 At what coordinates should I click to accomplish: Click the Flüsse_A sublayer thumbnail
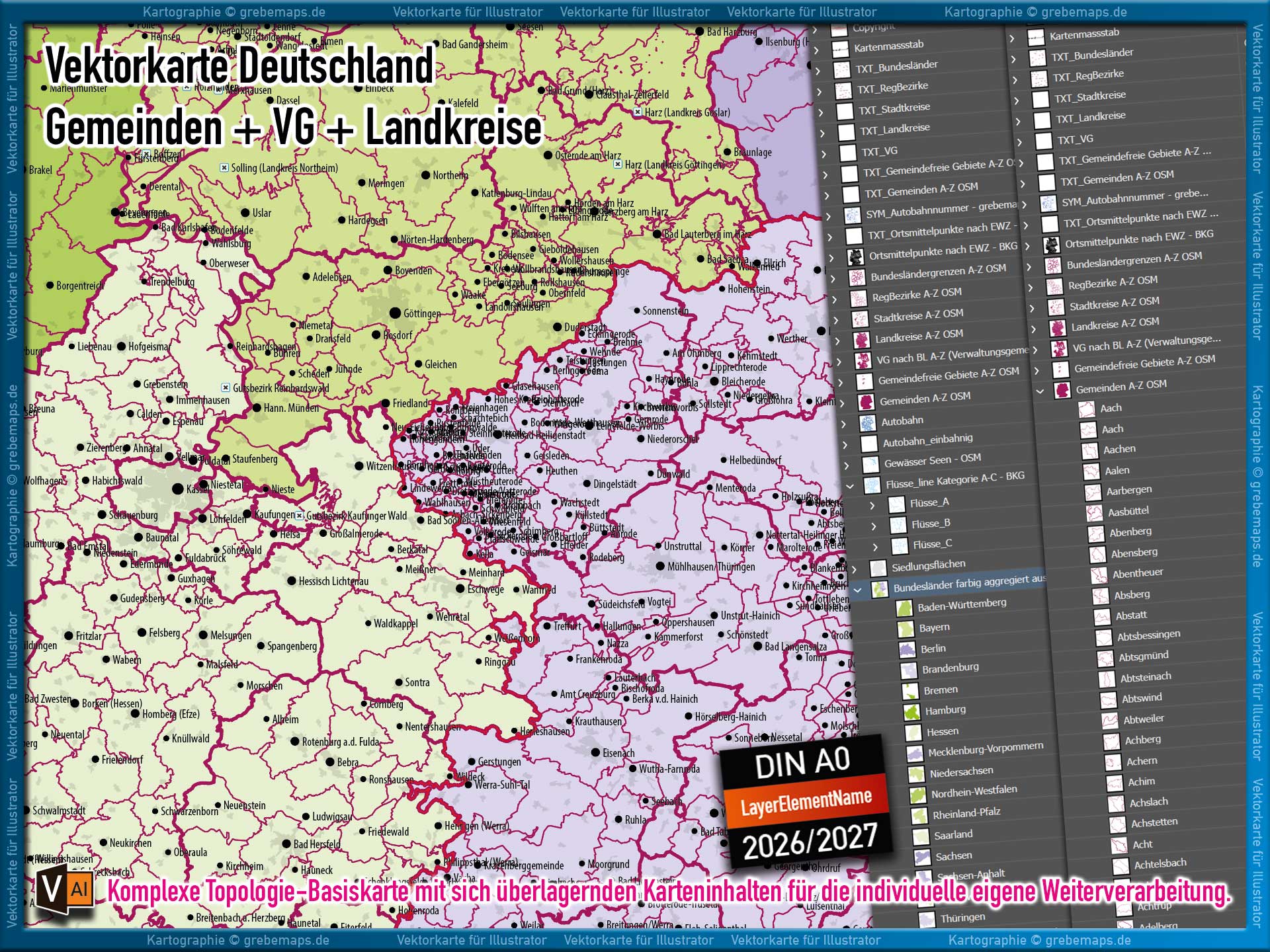coord(896,505)
